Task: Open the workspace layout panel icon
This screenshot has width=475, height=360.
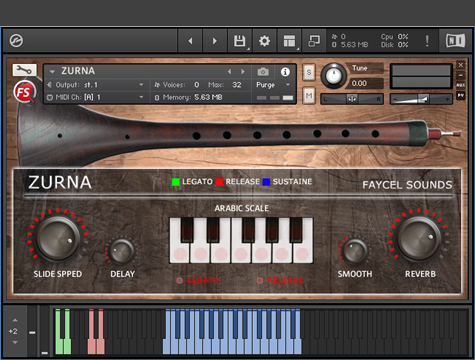Action: click(x=289, y=41)
